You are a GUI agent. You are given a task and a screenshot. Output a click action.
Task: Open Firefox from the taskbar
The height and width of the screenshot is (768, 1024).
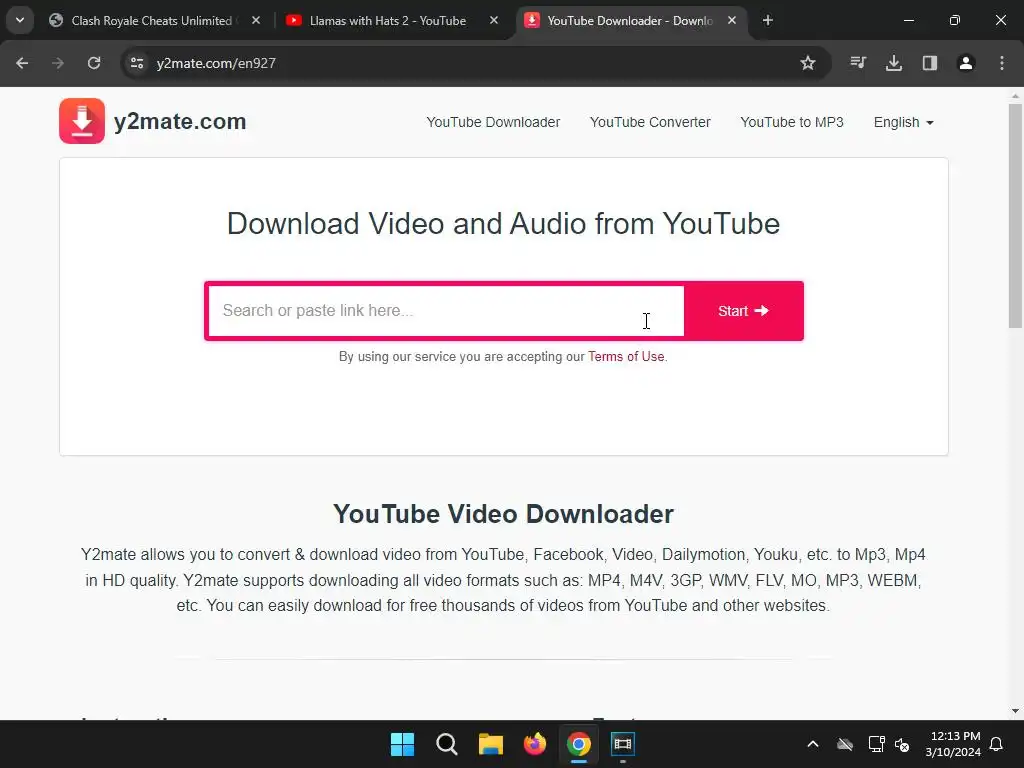(x=535, y=744)
